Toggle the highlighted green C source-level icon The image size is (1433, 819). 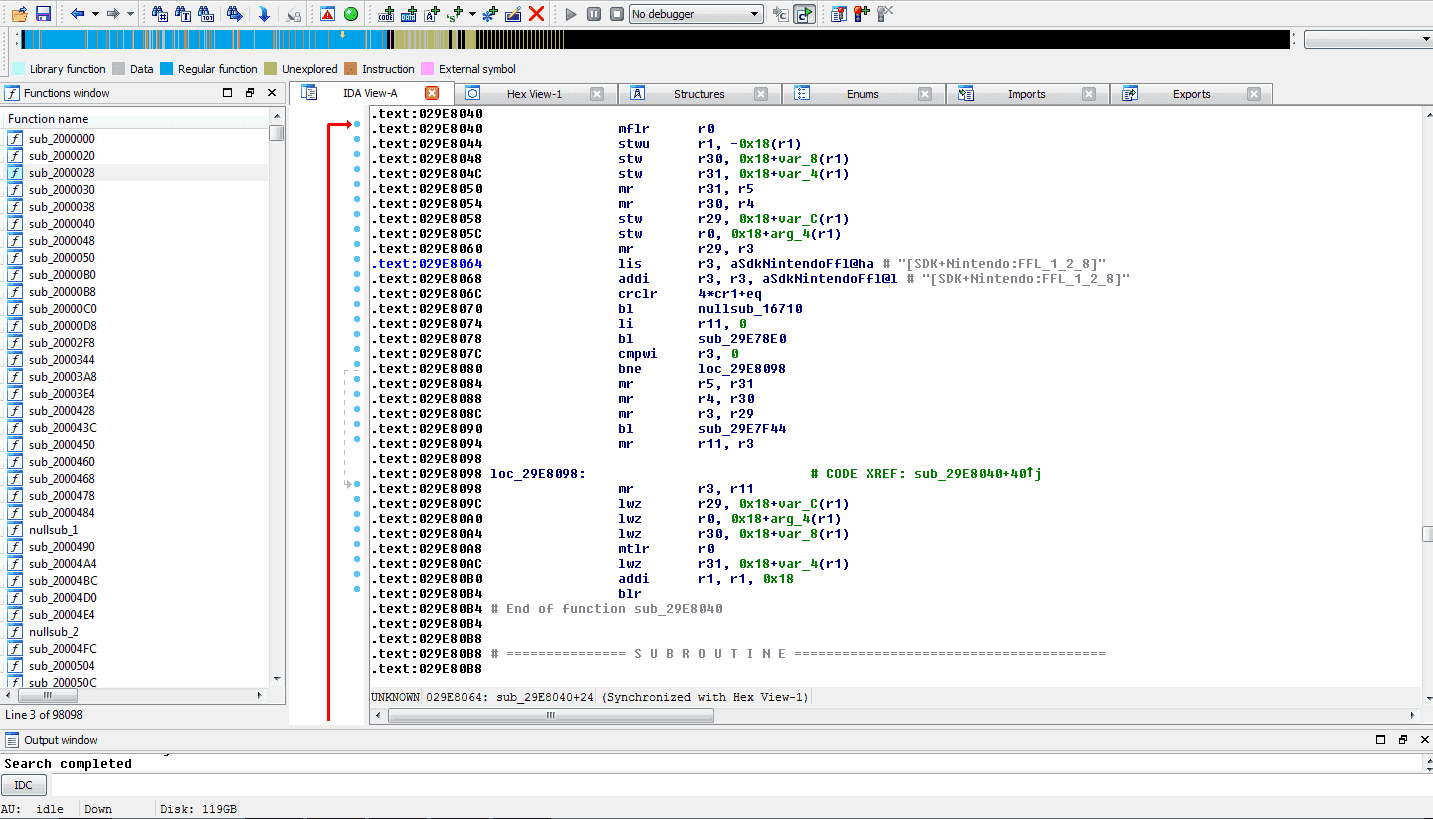click(805, 14)
